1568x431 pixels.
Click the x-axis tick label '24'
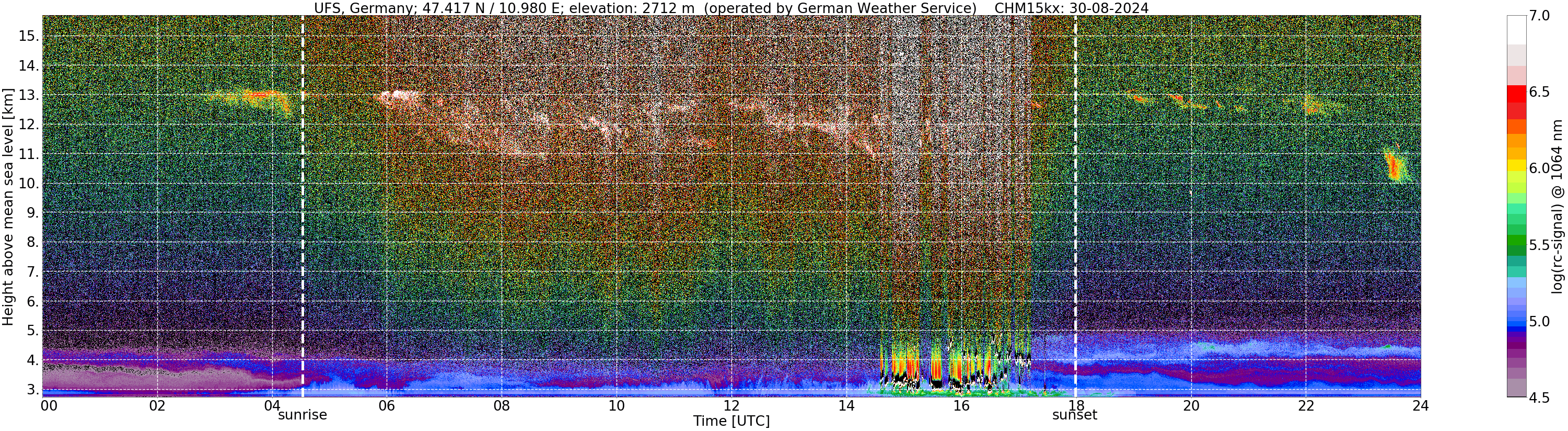click(x=1421, y=405)
